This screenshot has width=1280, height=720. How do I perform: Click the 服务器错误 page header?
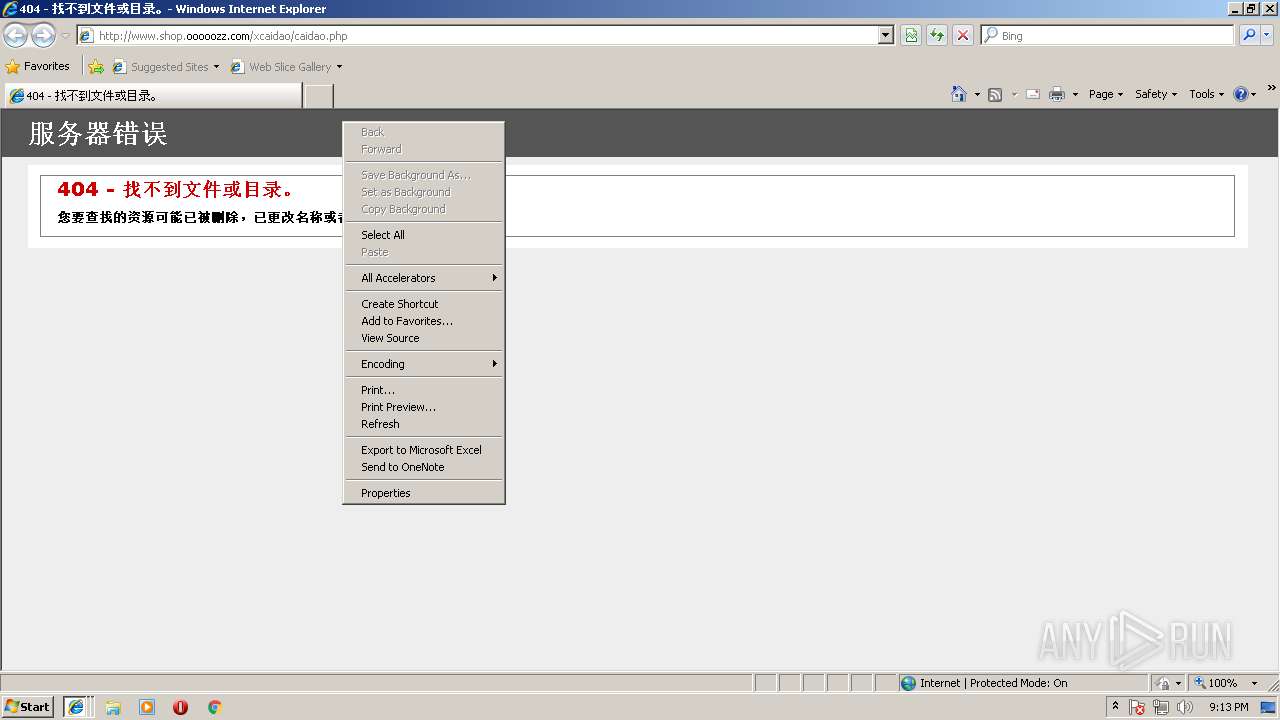[98, 133]
